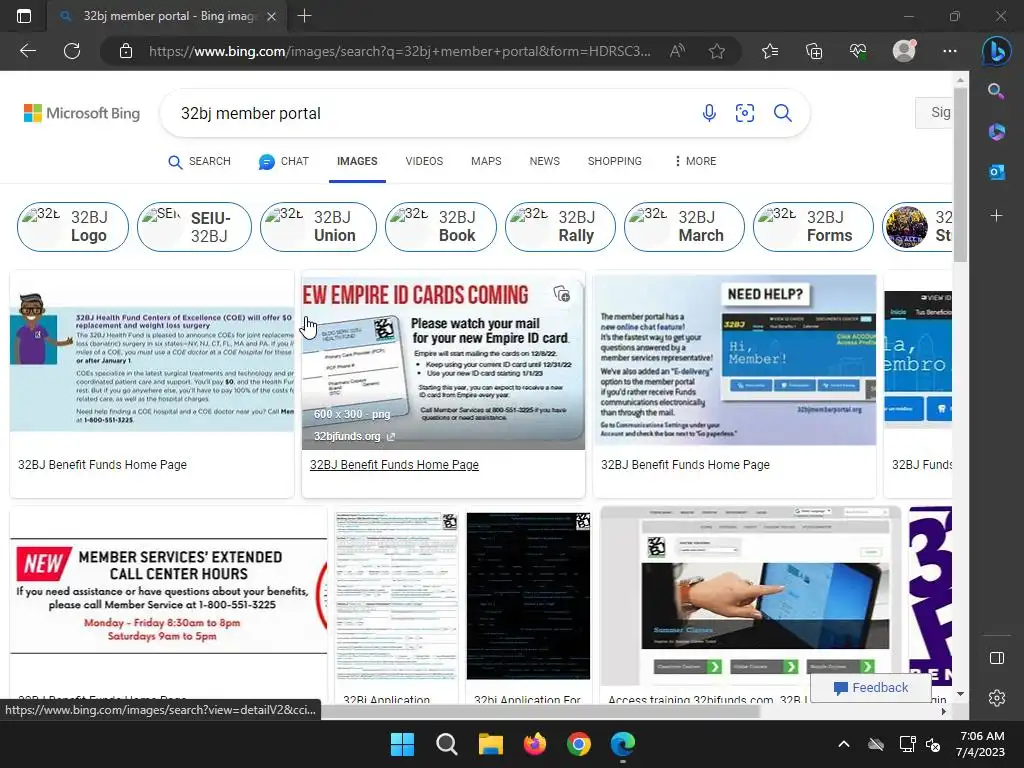This screenshot has height=768, width=1024.
Task: Click the browser address bar URL
Action: pyautogui.click(x=399, y=51)
